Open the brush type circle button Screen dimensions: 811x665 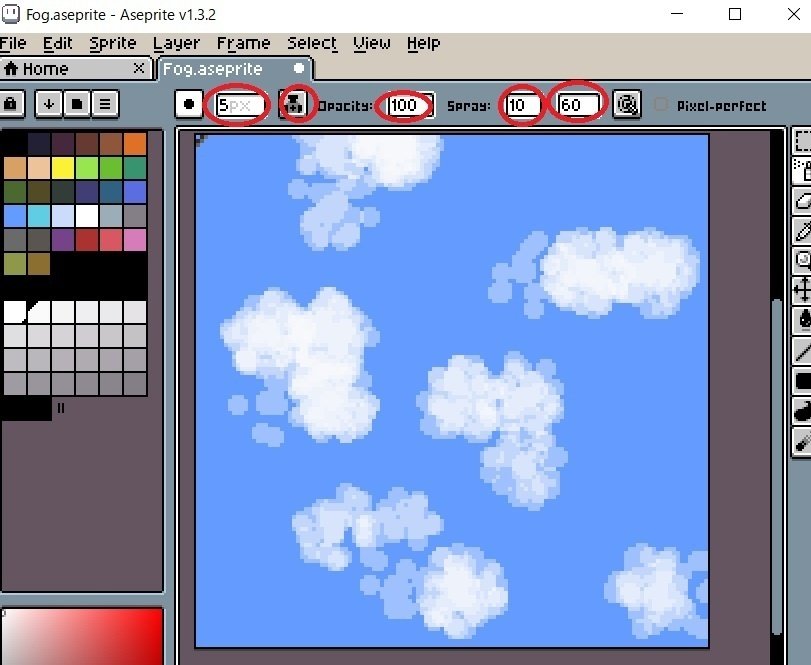(188, 104)
